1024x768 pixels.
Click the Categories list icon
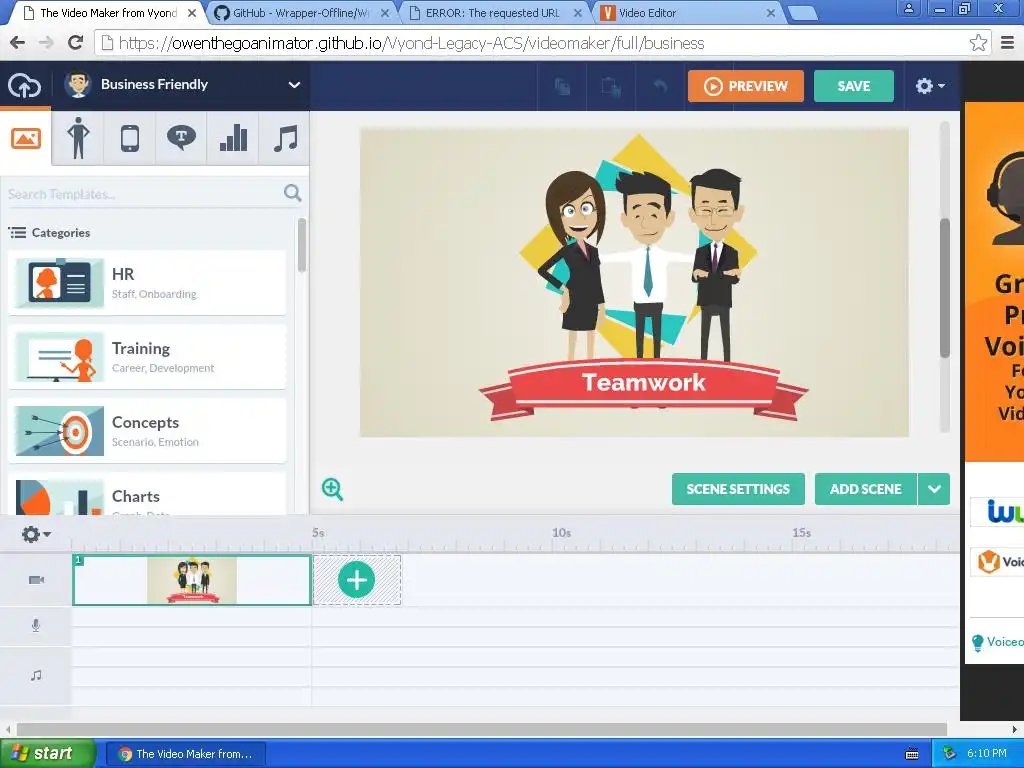point(17,232)
